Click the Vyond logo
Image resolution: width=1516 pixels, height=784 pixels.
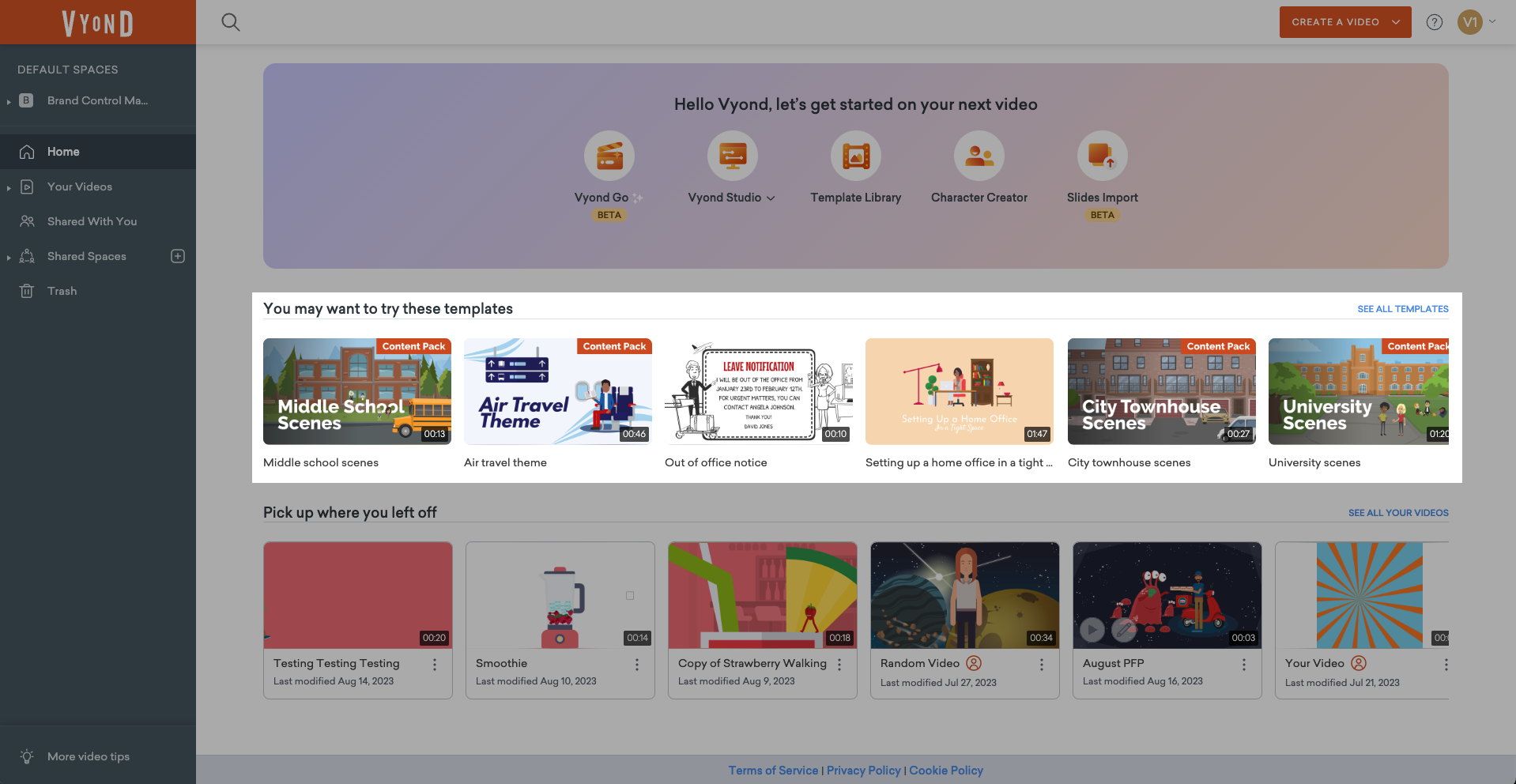tap(98, 23)
